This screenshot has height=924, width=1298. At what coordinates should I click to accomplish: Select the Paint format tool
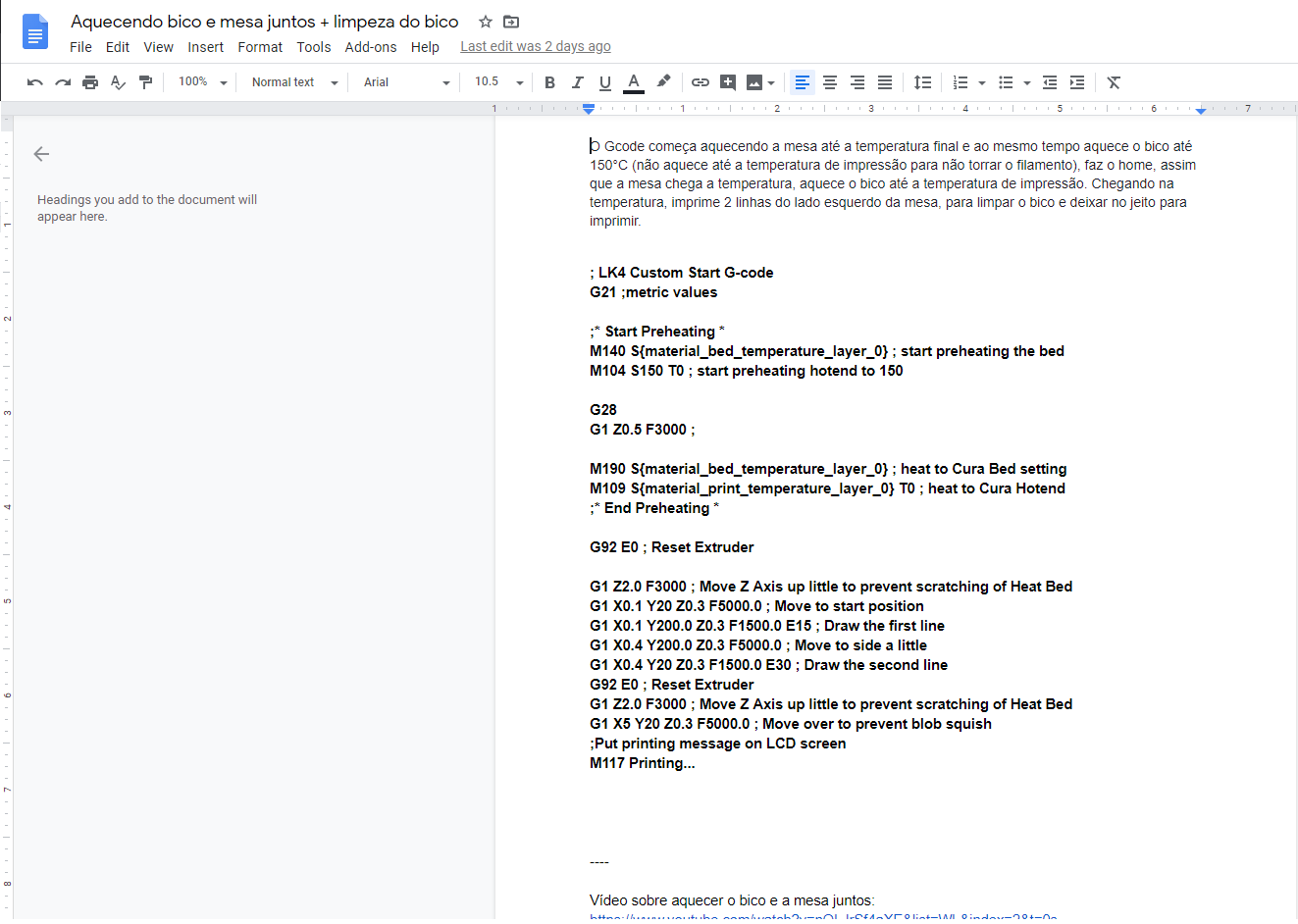(x=145, y=82)
